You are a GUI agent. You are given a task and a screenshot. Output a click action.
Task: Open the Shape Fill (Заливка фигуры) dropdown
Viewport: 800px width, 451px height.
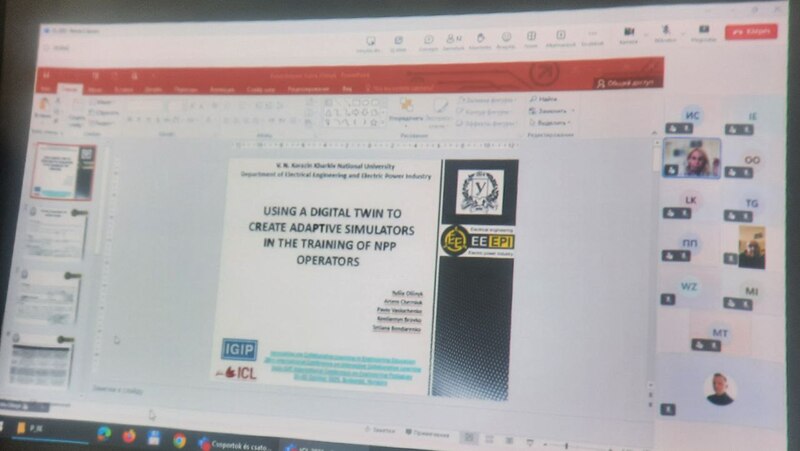(x=487, y=100)
